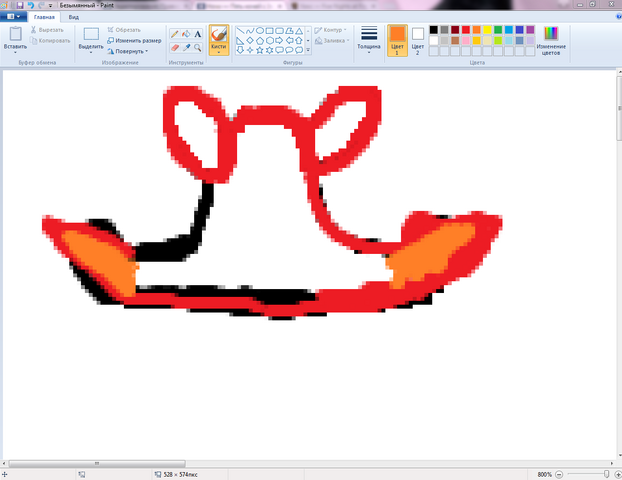The height and width of the screenshot is (480, 622).
Task: Select the Eraser tool
Action: tap(175, 48)
